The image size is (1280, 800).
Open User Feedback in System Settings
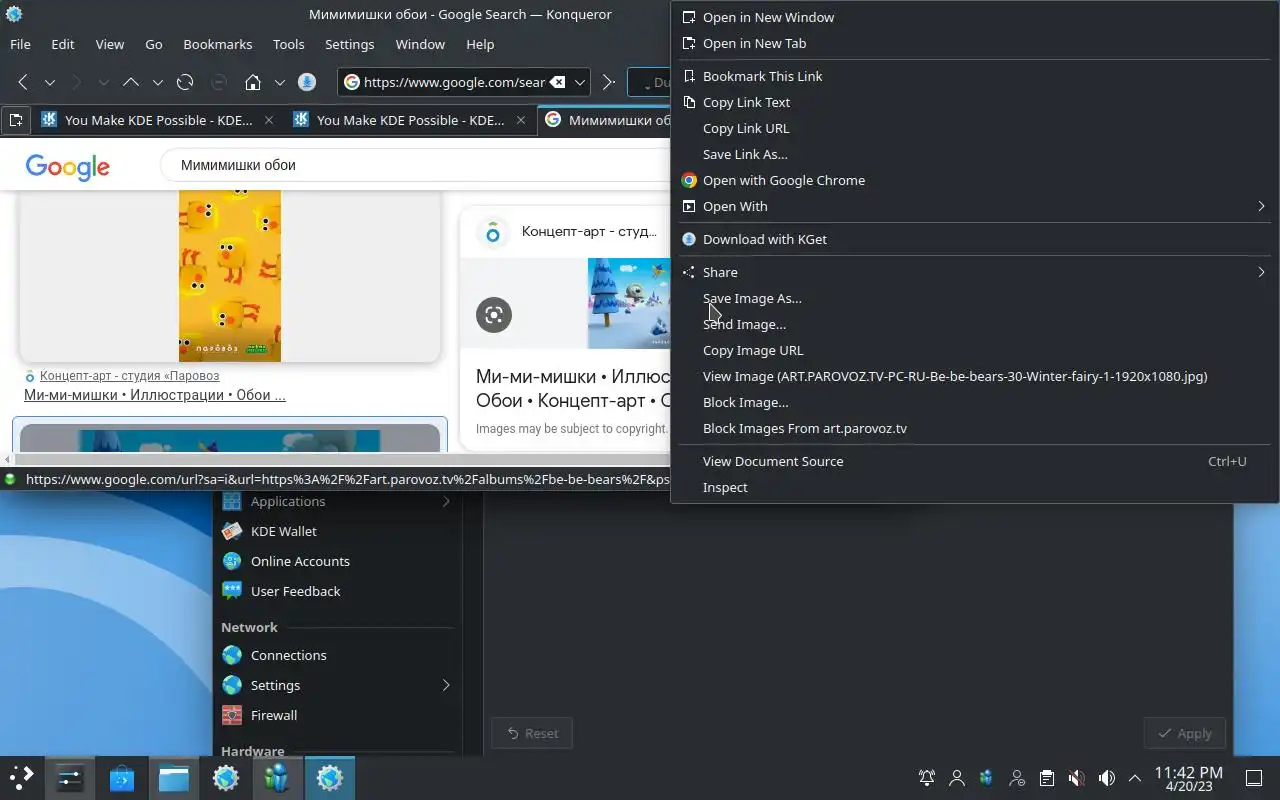(337, 591)
